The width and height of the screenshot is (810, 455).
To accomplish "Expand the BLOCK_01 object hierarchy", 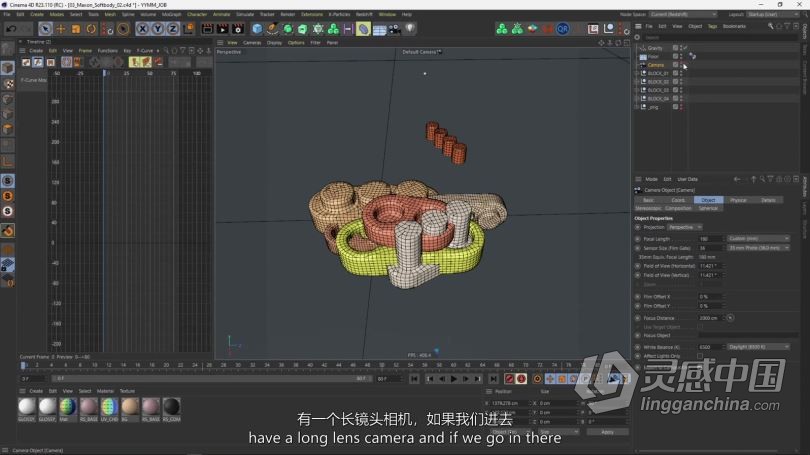I will click(636, 73).
